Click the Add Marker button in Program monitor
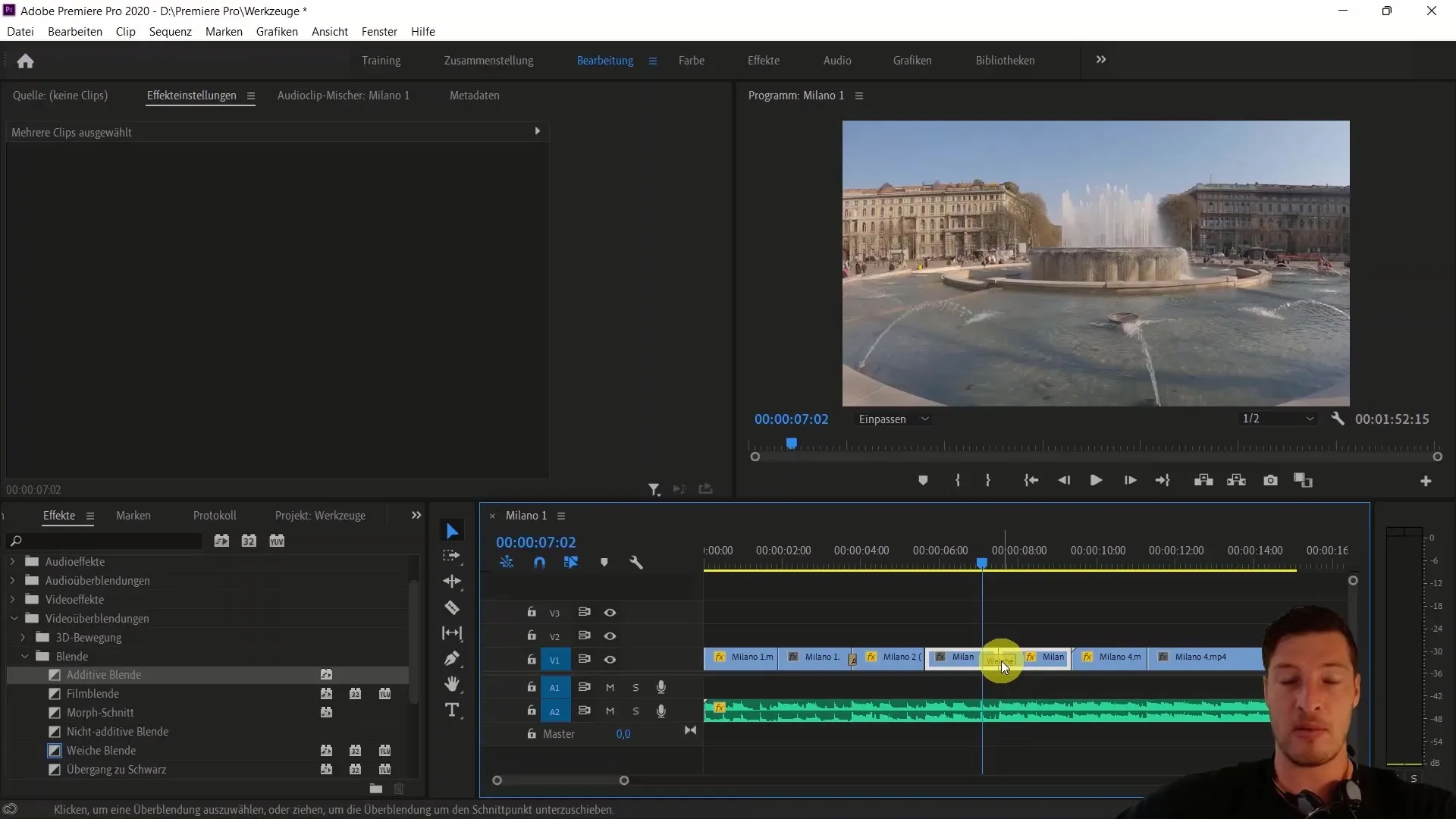 click(x=923, y=481)
